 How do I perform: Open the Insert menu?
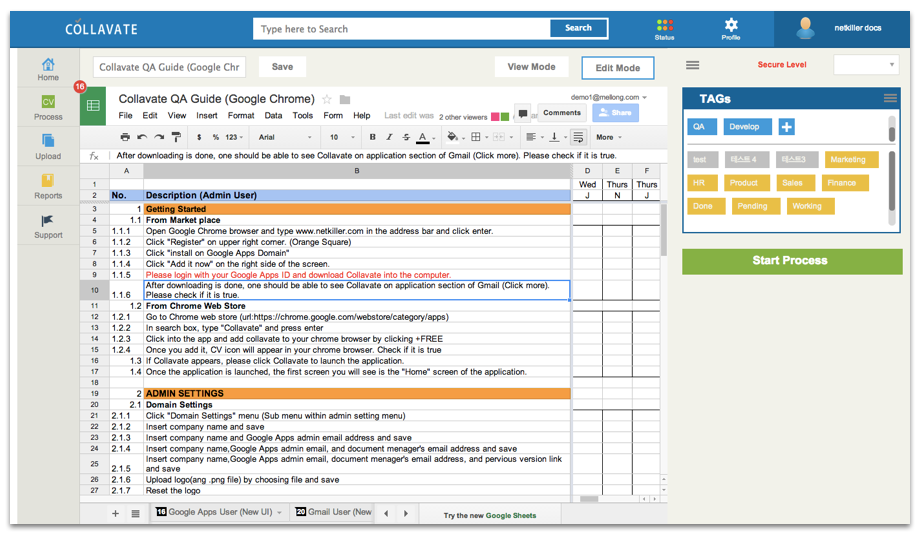206,116
